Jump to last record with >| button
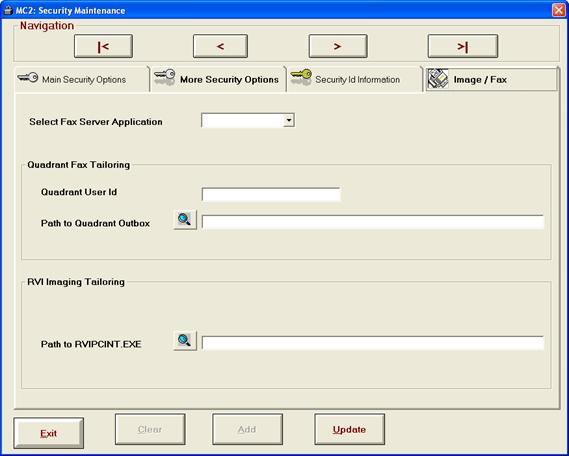The width and height of the screenshot is (569, 456). 463,46
